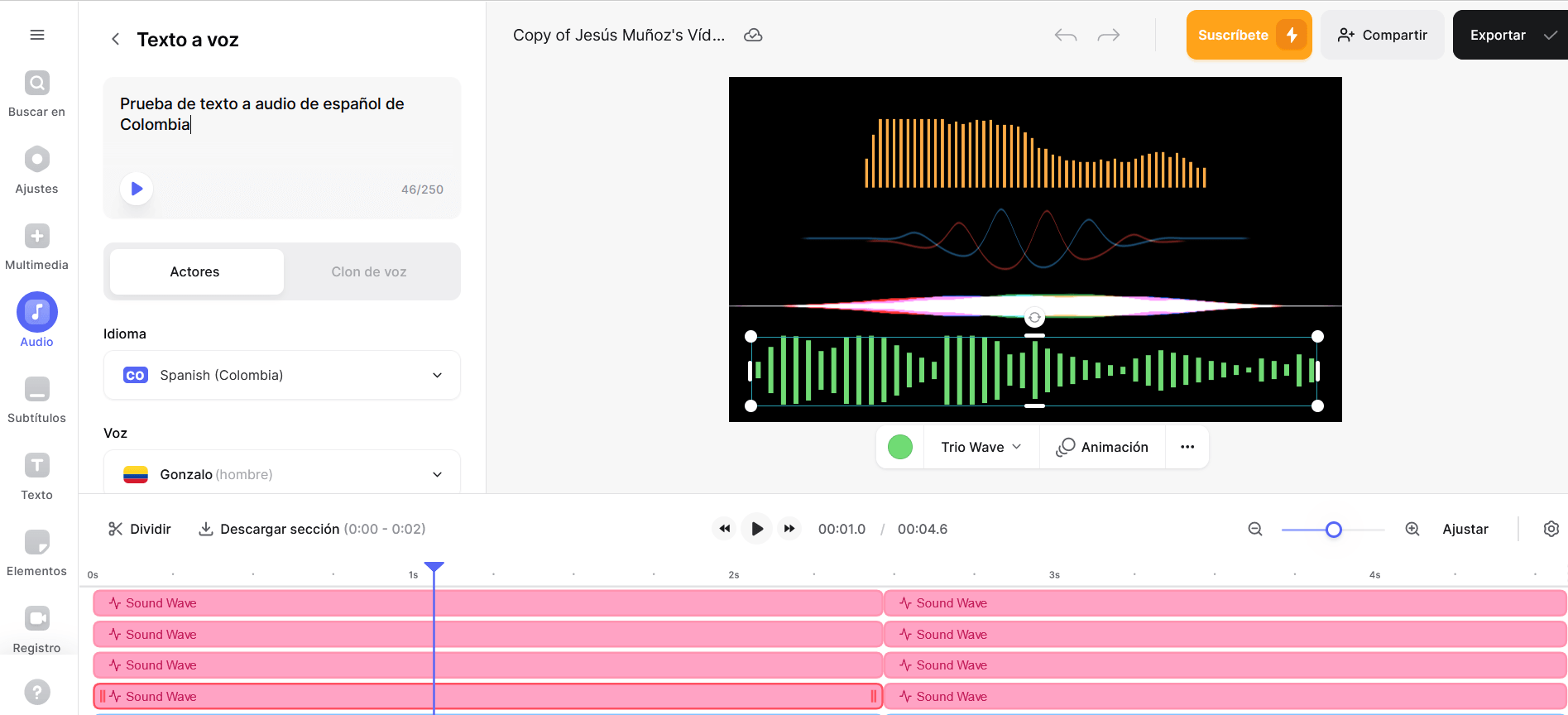Rewind the timeline playback
Screen dimensions: 1568x715
724,529
